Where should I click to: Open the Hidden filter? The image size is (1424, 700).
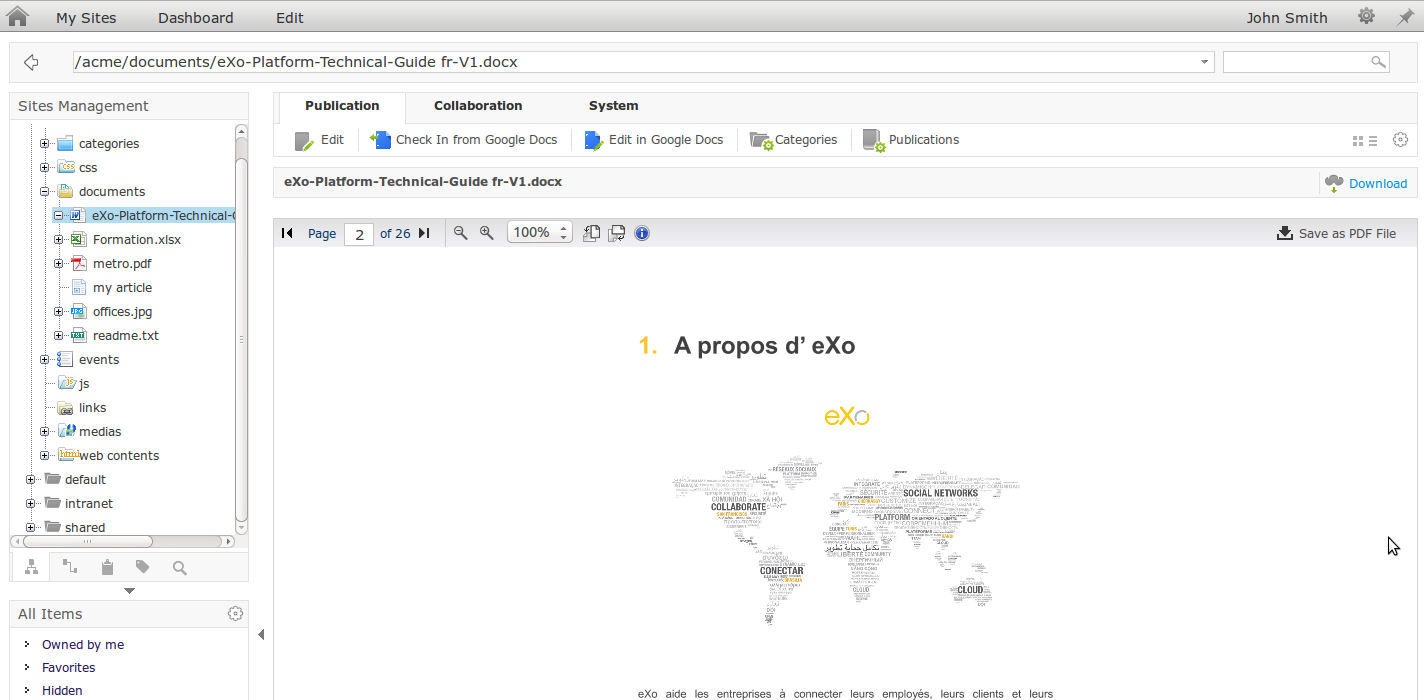pos(62,691)
